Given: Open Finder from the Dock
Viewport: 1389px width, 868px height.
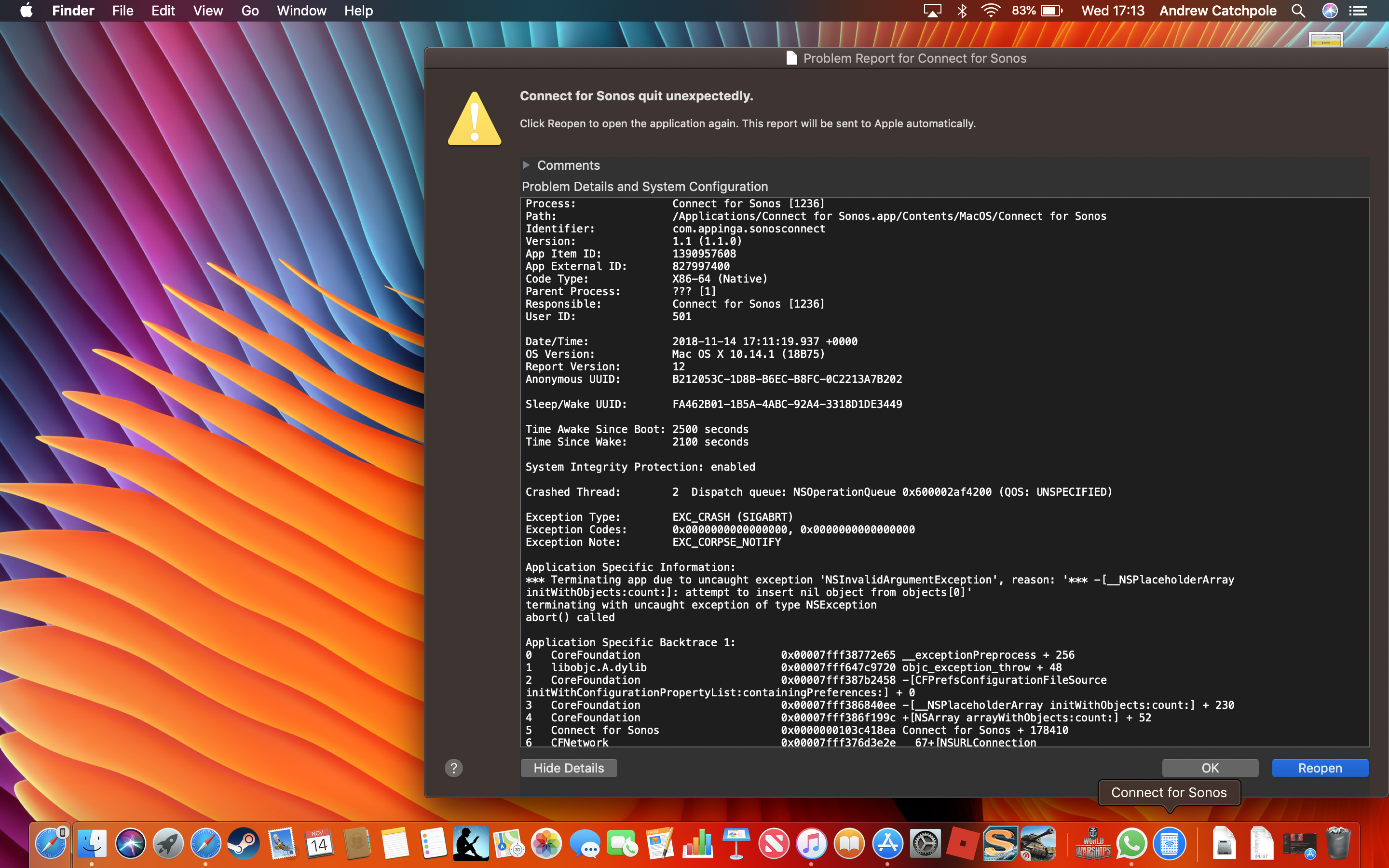Looking at the screenshot, I should (x=92, y=844).
